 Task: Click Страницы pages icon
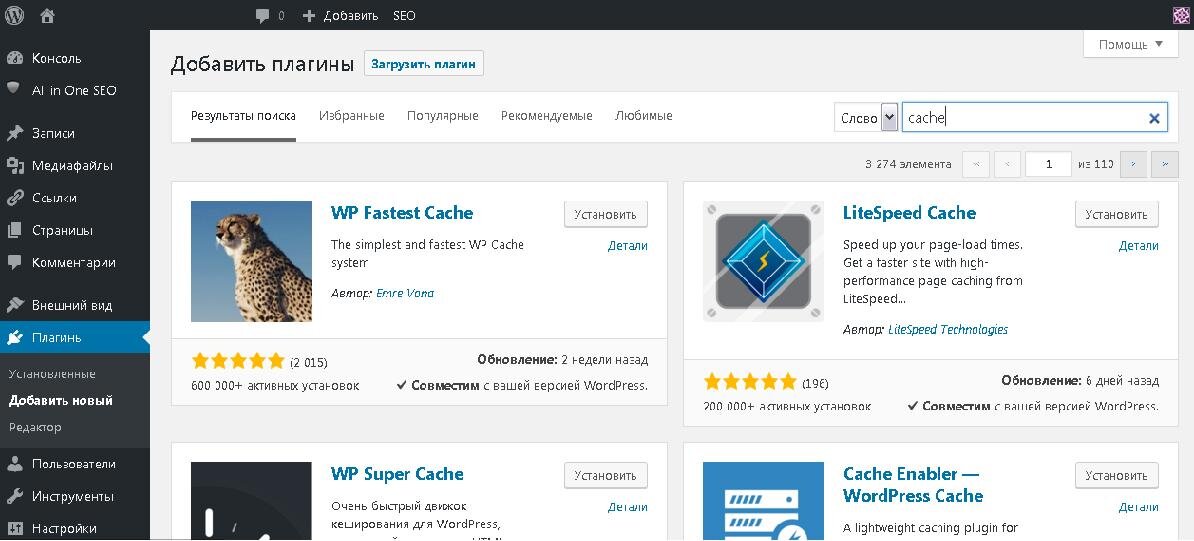point(14,230)
